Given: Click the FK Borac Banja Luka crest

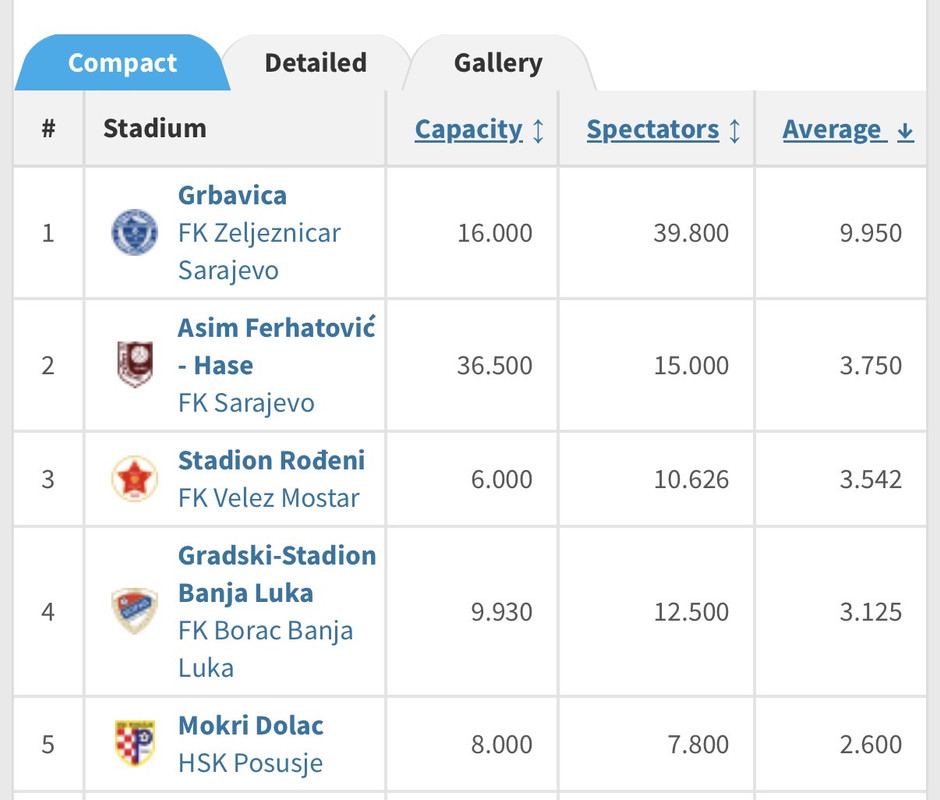Looking at the screenshot, I should (134, 611).
